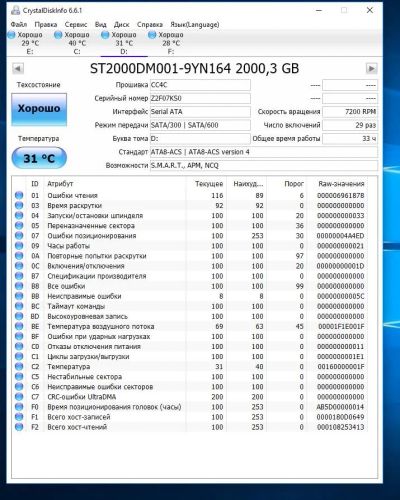Open the Диск menu
This screenshot has width=400, height=500.
(121, 24)
